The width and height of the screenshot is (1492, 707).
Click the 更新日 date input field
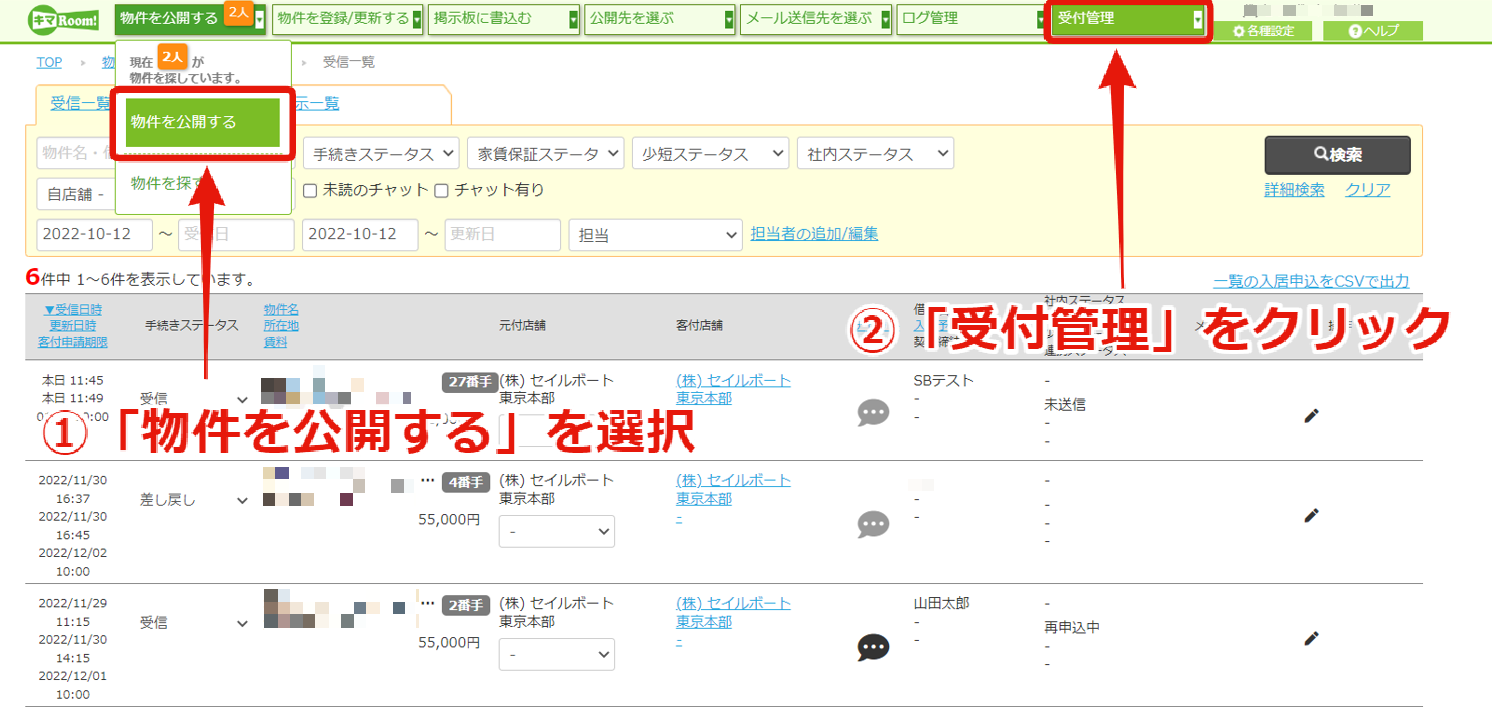point(502,235)
